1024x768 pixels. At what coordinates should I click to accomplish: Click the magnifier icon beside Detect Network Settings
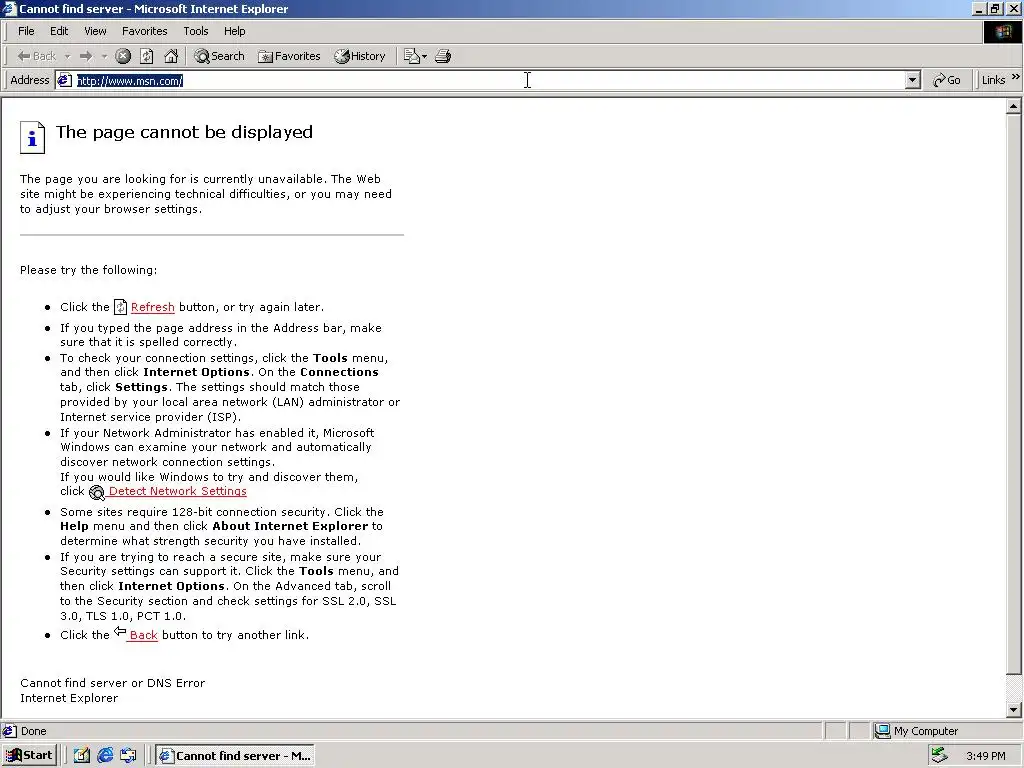click(x=97, y=492)
